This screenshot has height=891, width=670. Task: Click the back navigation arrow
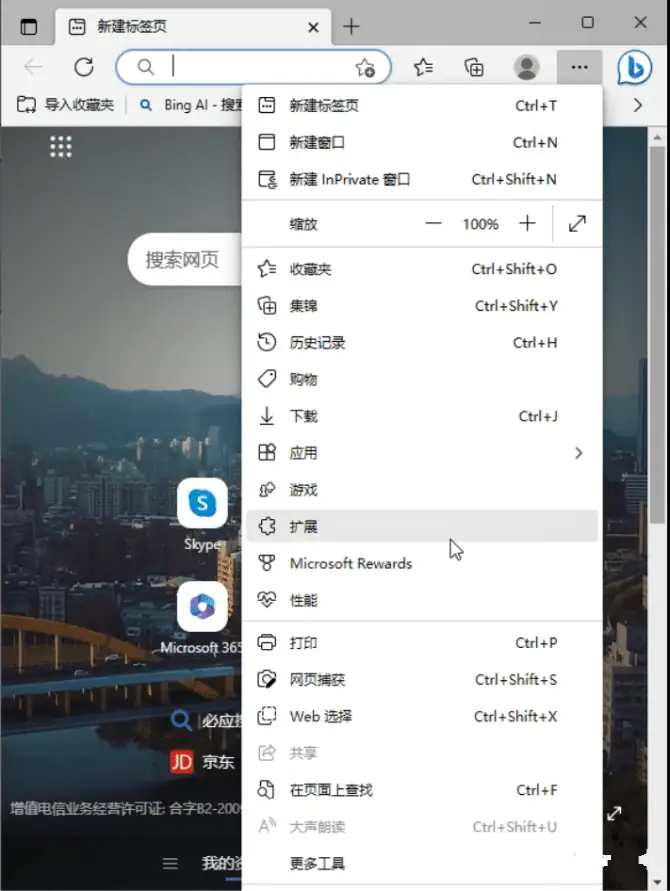click(33, 67)
